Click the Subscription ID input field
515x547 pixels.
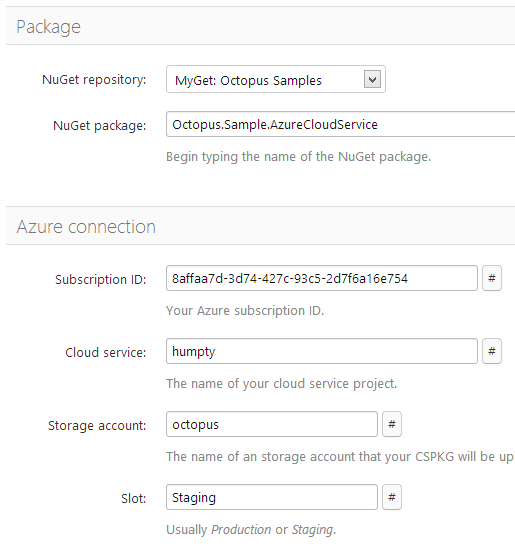tap(322, 278)
